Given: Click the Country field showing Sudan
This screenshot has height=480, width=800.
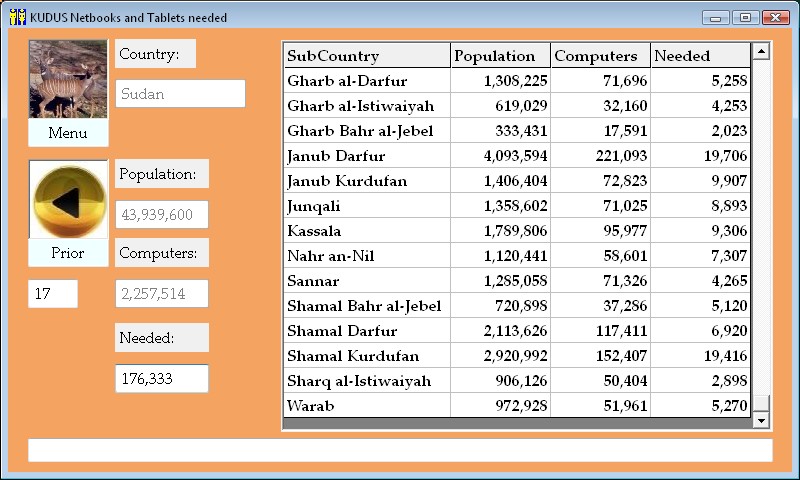Looking at the screenshot, I should pos(180,94).
